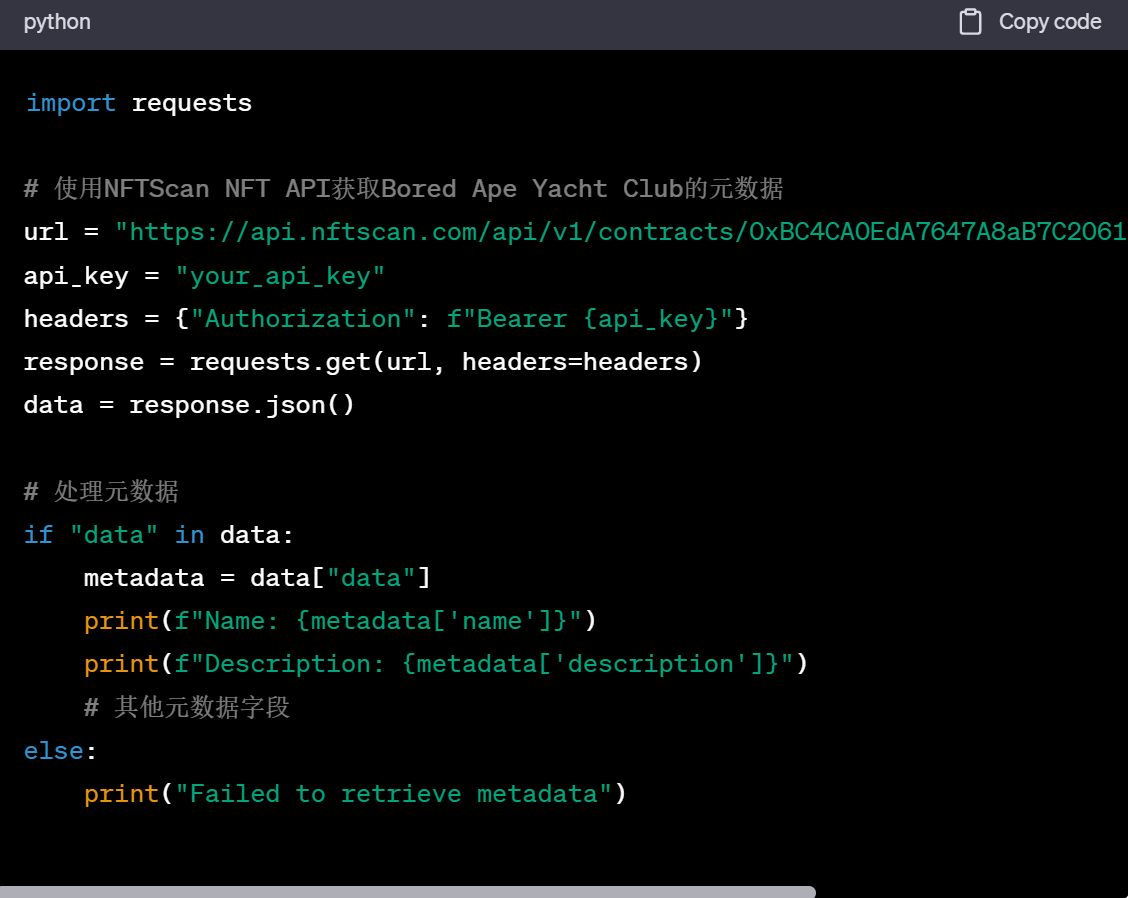This screenshot has height=898, width=1128.
Task: Select the your_api_key placeholder string
Action: point(280,275)
